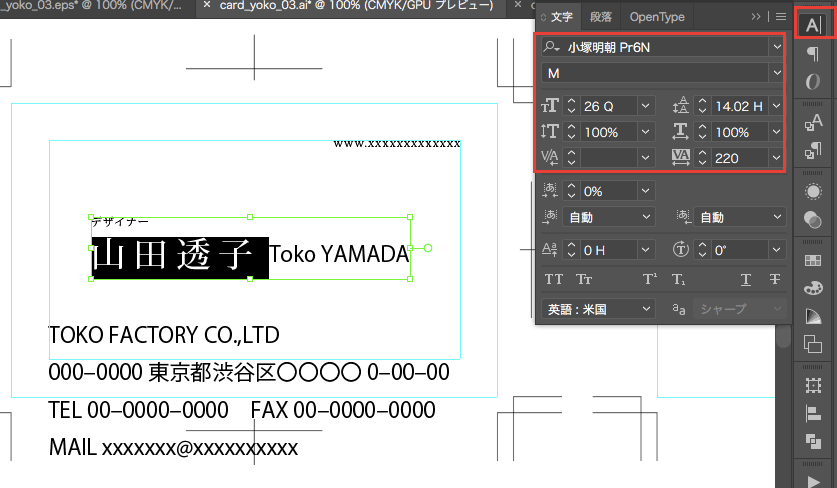Open the Transparency panel icon
This screenshot has height=488, width=837.
(813, 218)
